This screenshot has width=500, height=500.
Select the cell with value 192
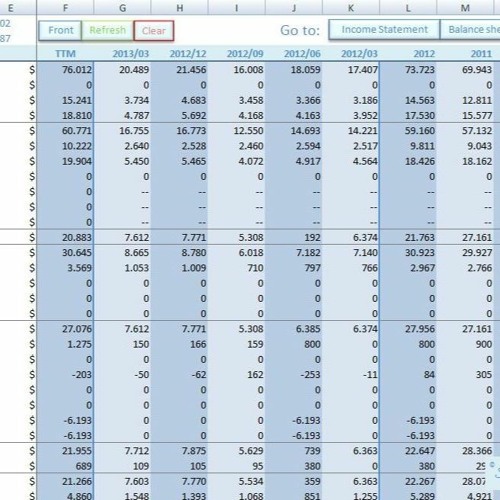tap(294, 237)
